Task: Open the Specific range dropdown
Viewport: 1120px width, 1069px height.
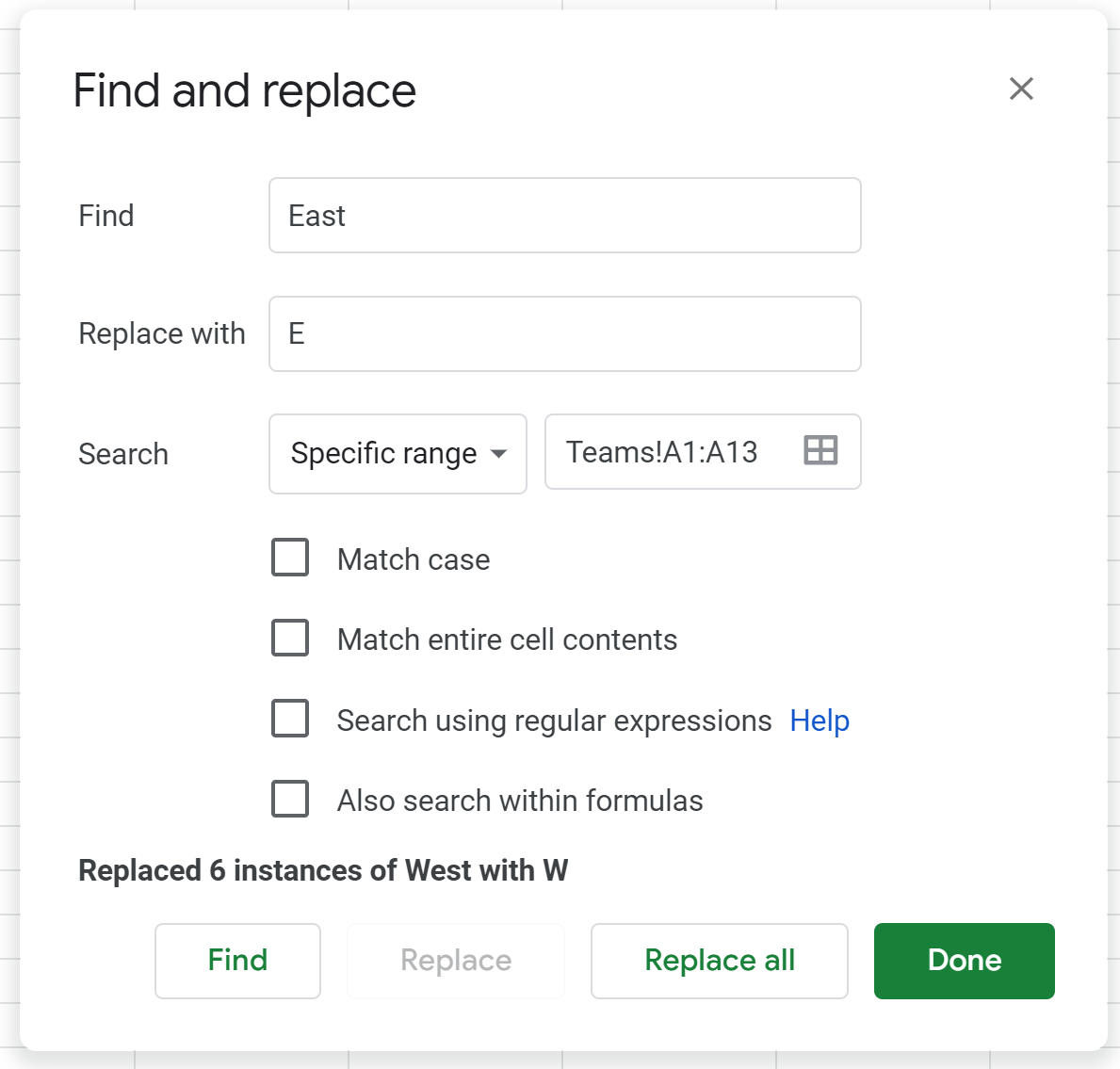Action: coord(397,453)
